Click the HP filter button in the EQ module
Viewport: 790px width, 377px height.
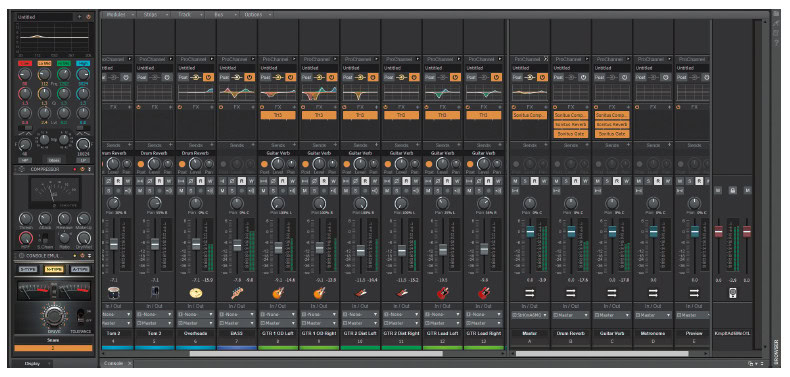(x=24, y=160)
